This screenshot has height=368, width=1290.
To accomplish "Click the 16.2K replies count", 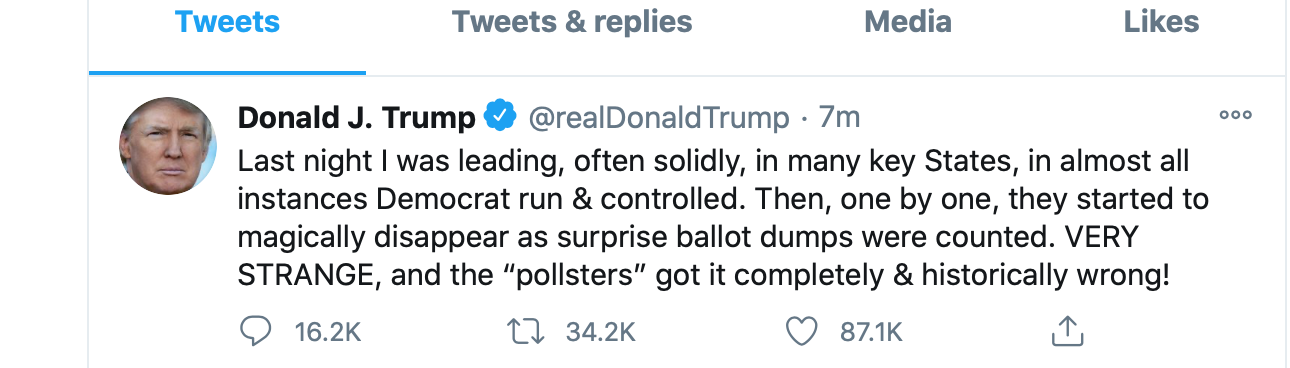I will point(328,332).
